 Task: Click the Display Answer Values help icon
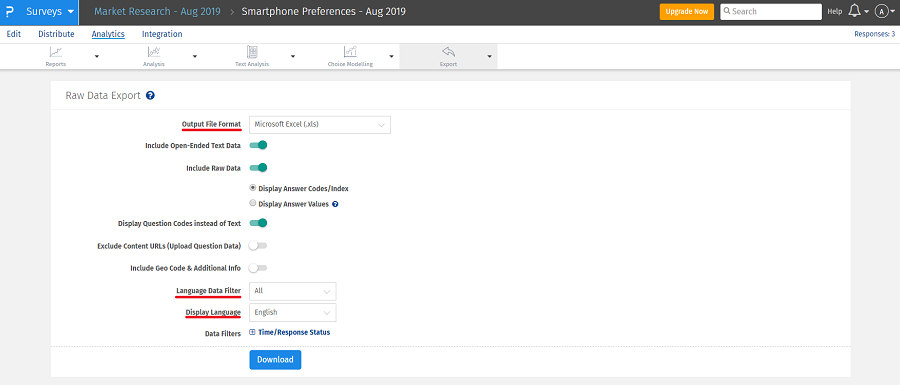point(335,204)
